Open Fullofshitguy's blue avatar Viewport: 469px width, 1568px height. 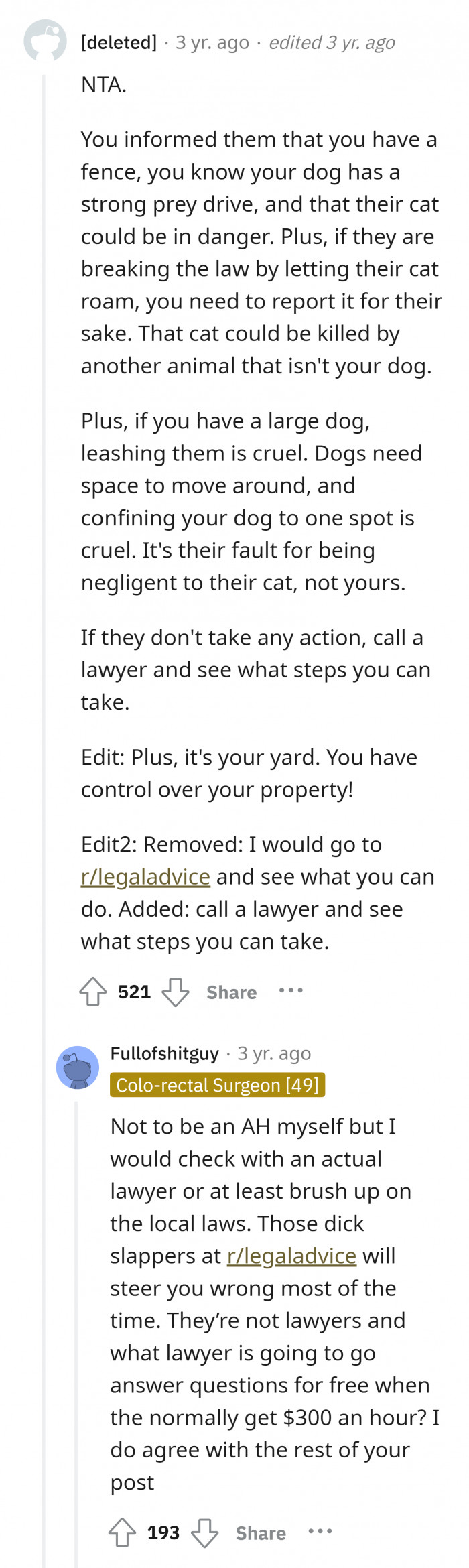(78, 1067)
